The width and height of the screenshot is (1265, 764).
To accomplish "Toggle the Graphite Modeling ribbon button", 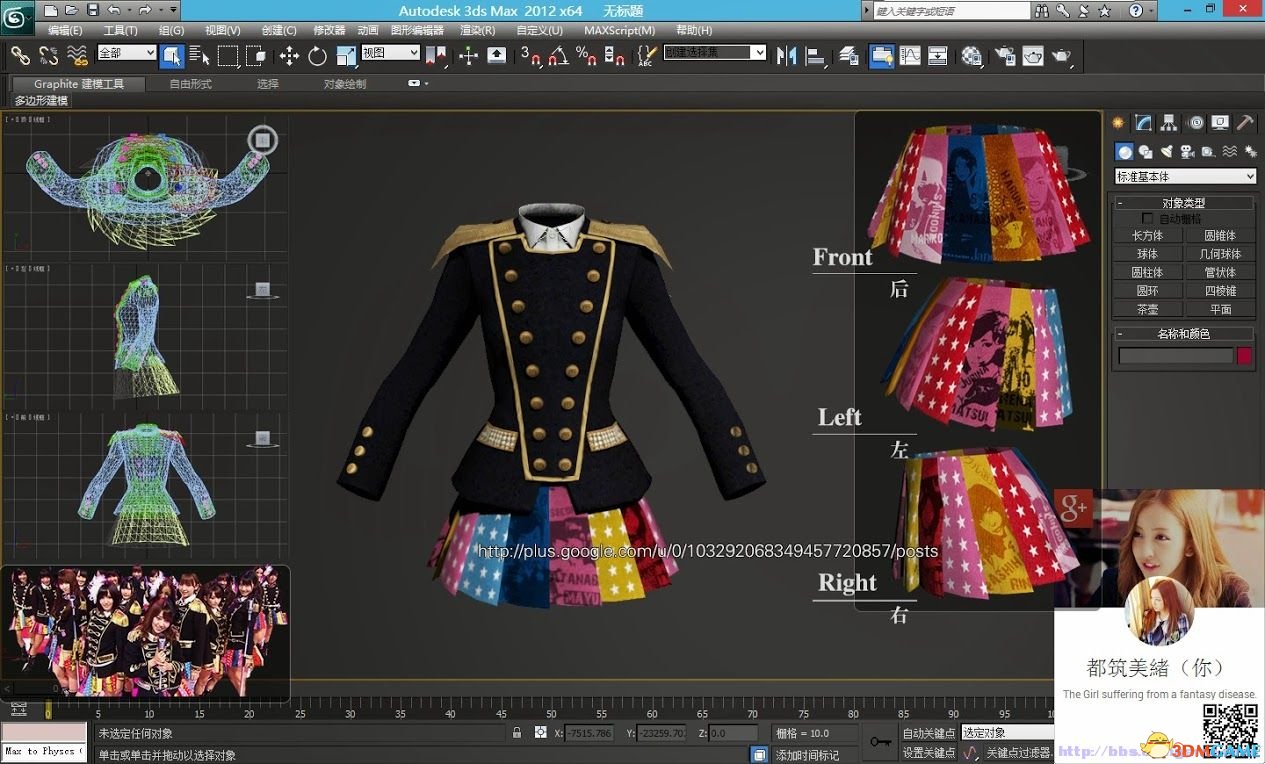I will 881,55.
